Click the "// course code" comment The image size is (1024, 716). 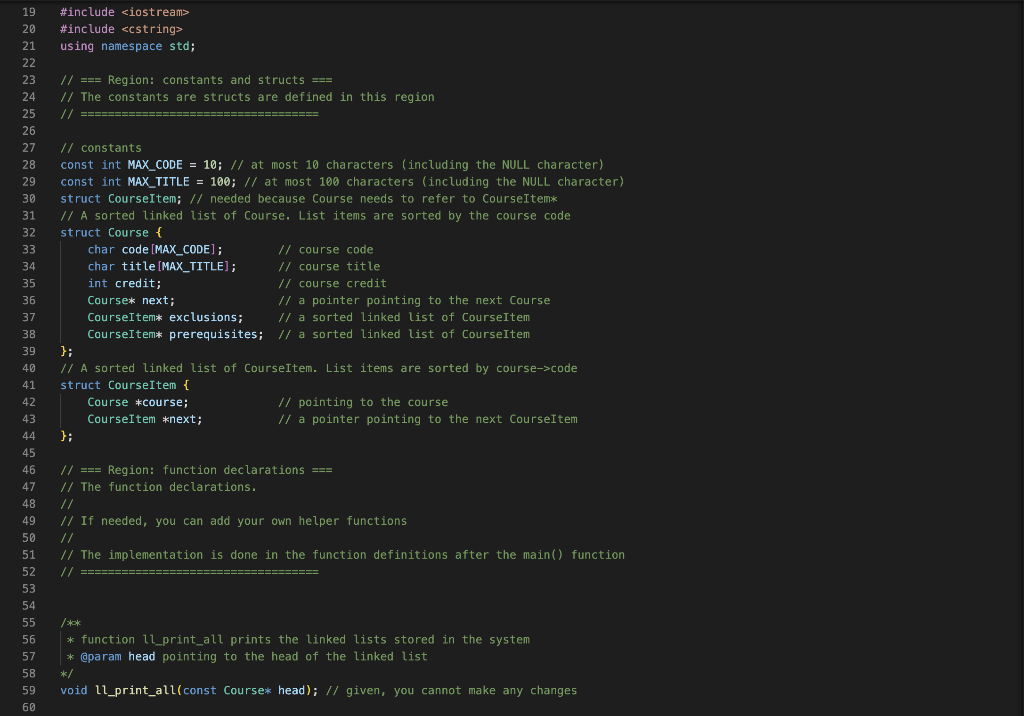coord(326,250)
